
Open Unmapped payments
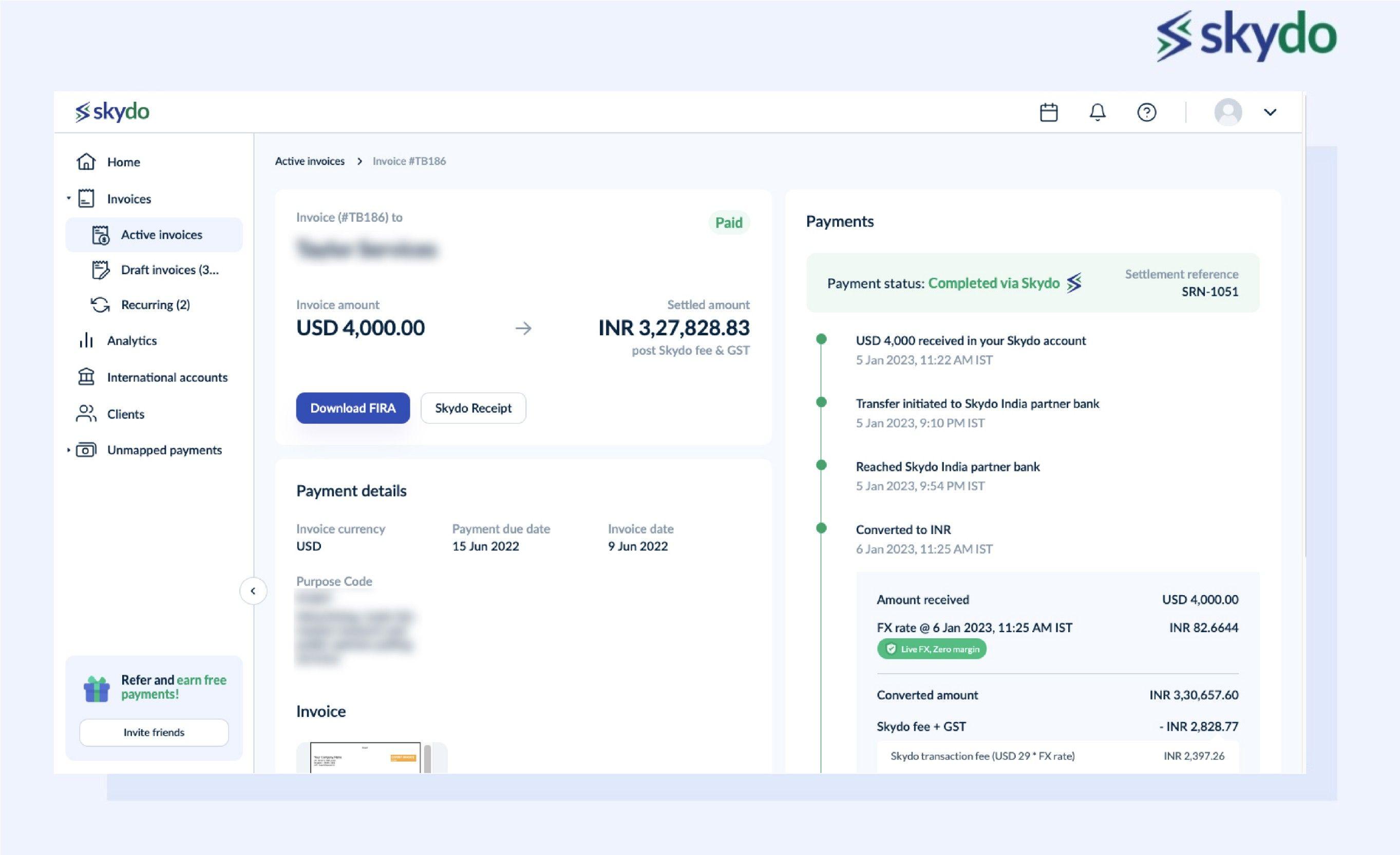pos(164,450)
